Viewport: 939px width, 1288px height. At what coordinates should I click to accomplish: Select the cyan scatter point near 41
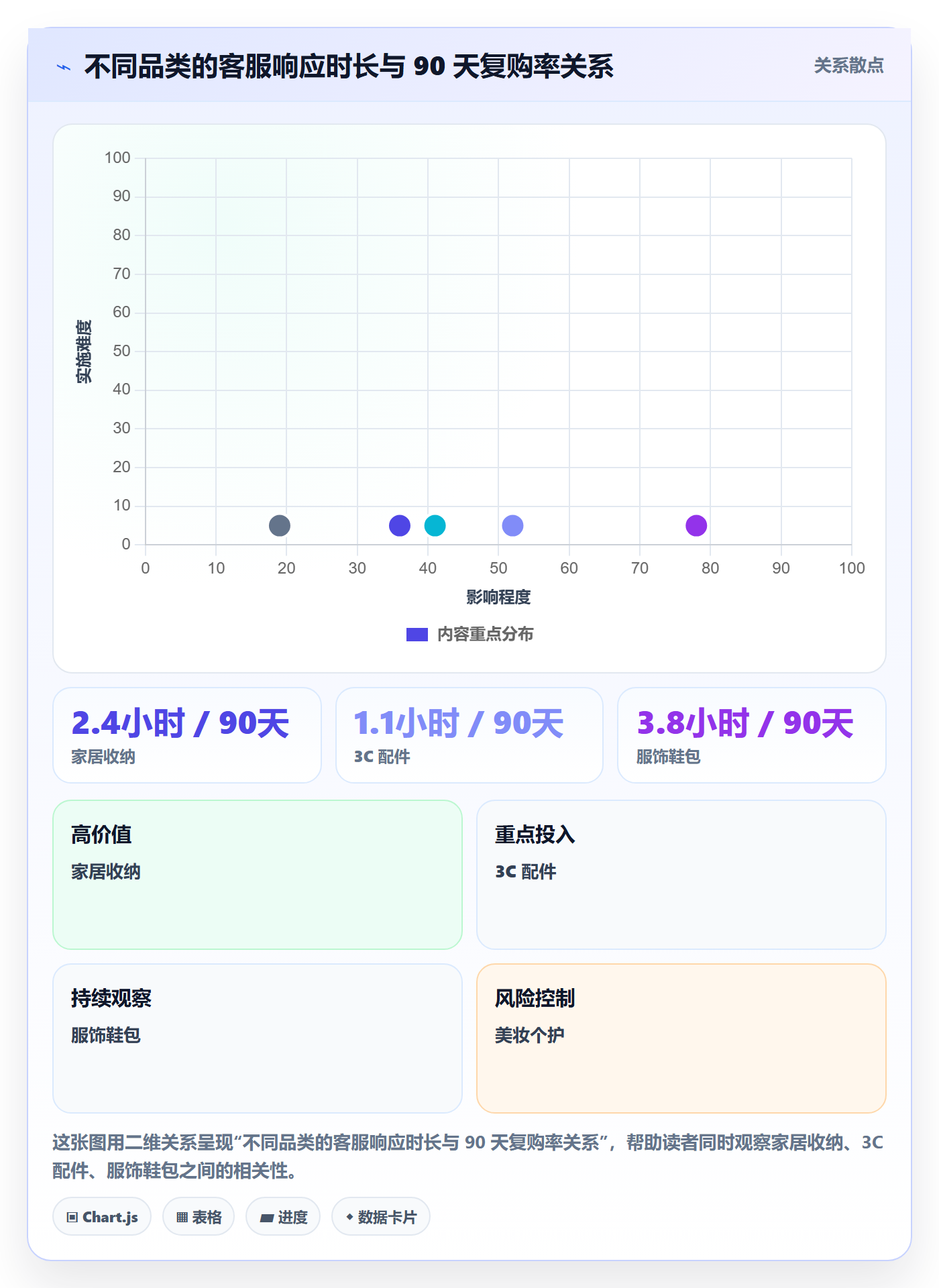coord(435,525)
